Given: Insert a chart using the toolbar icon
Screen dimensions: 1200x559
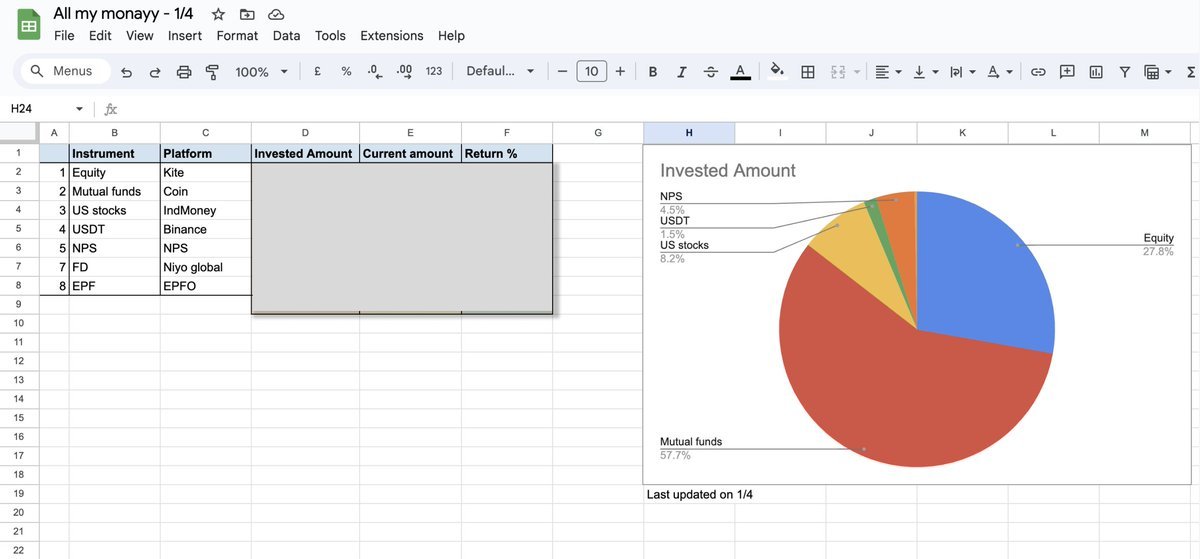Looking at the screenshot, I should [1096, 72].
